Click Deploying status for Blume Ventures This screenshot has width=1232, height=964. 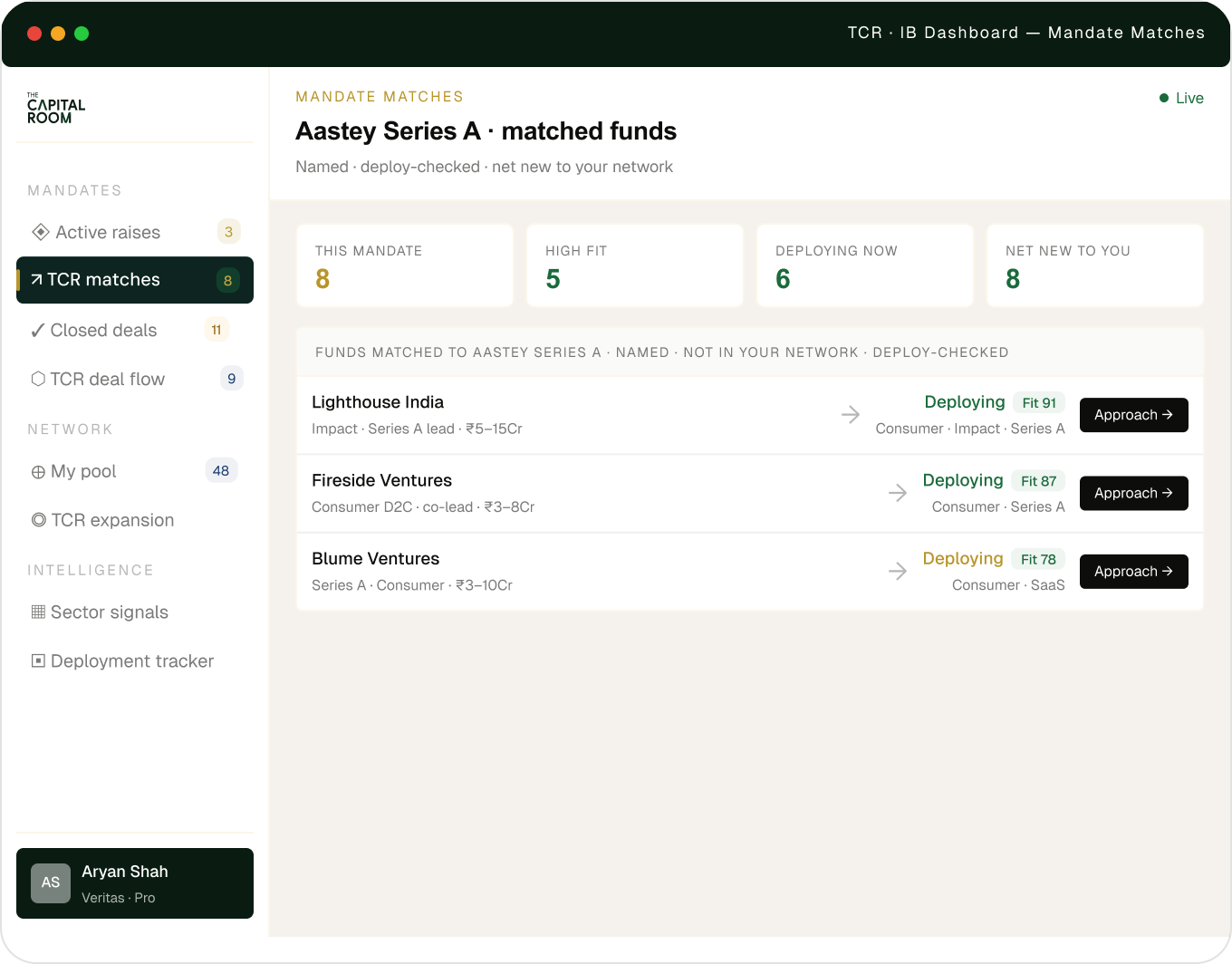tap(963, 558)
